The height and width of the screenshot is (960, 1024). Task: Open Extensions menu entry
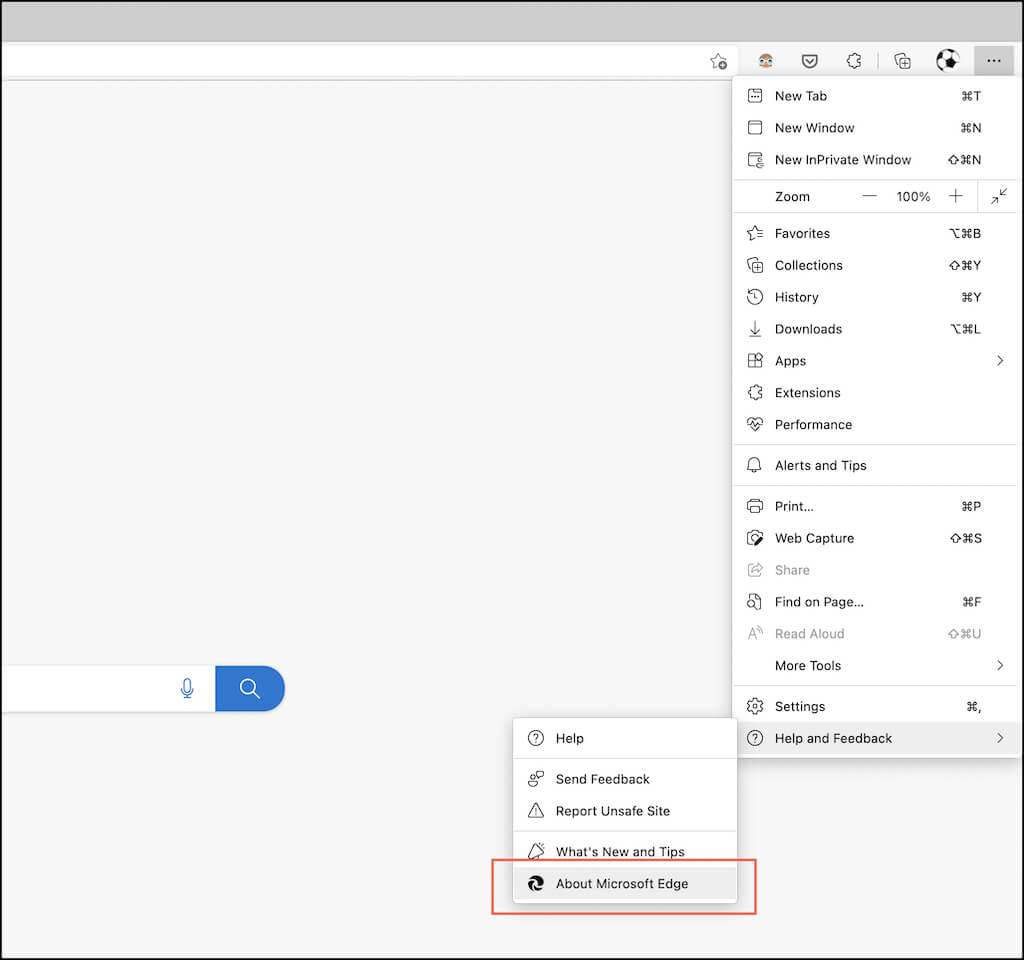coord(875,392)
